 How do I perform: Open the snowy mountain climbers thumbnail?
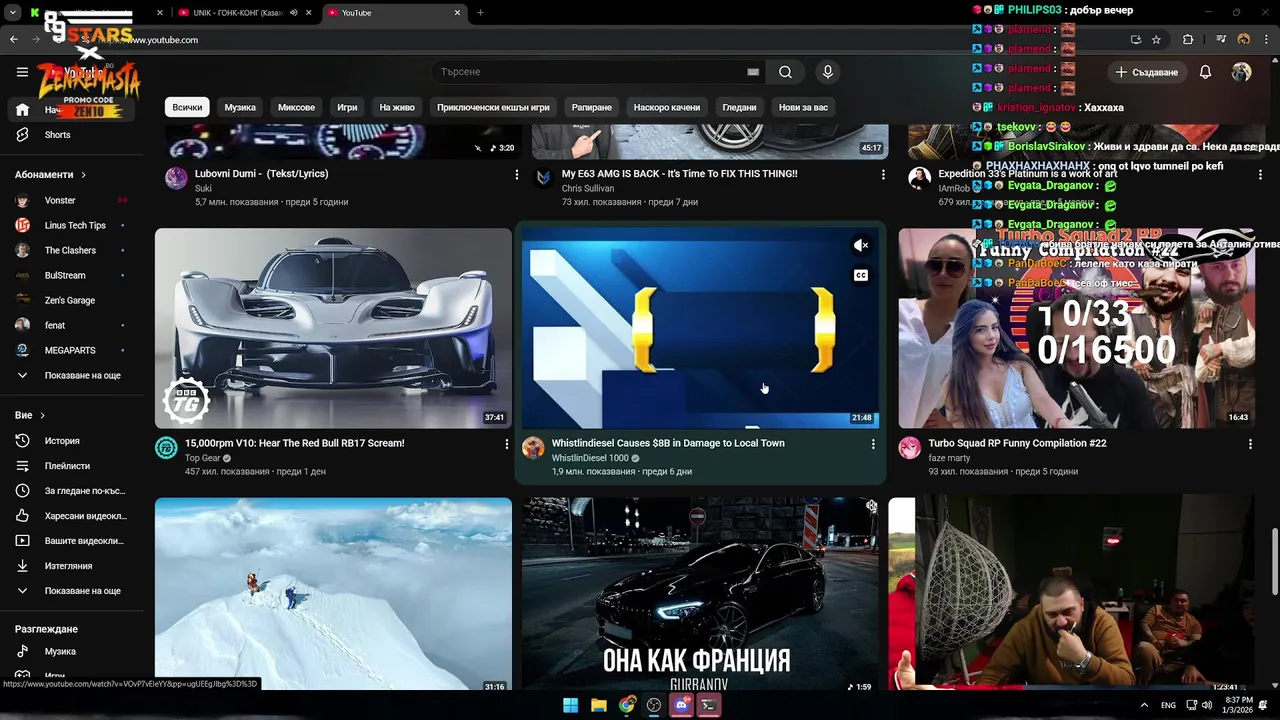pos(333,594)
